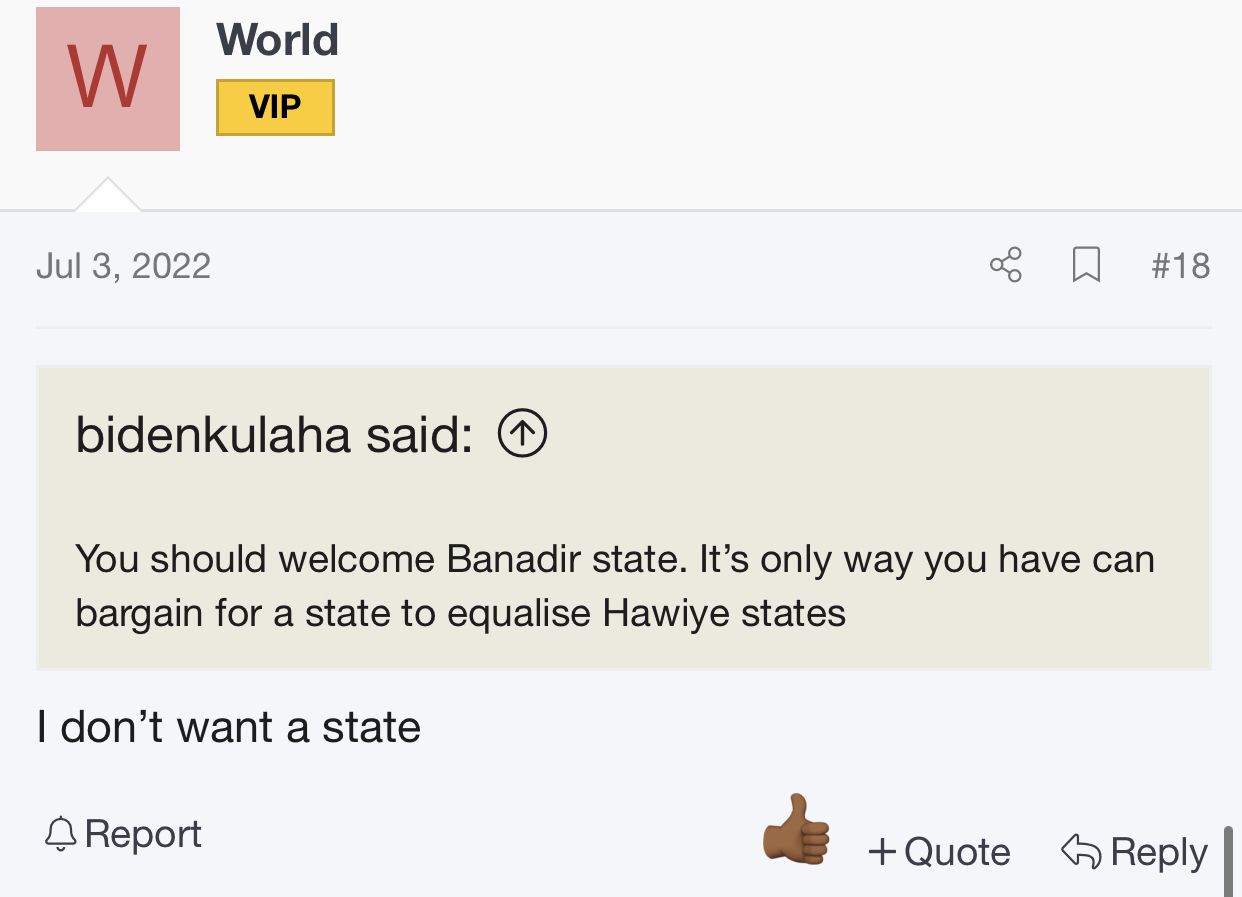Click the curved arrow icon before Reply
This screenshot has height=897, width=1242.
(1081, 852)
